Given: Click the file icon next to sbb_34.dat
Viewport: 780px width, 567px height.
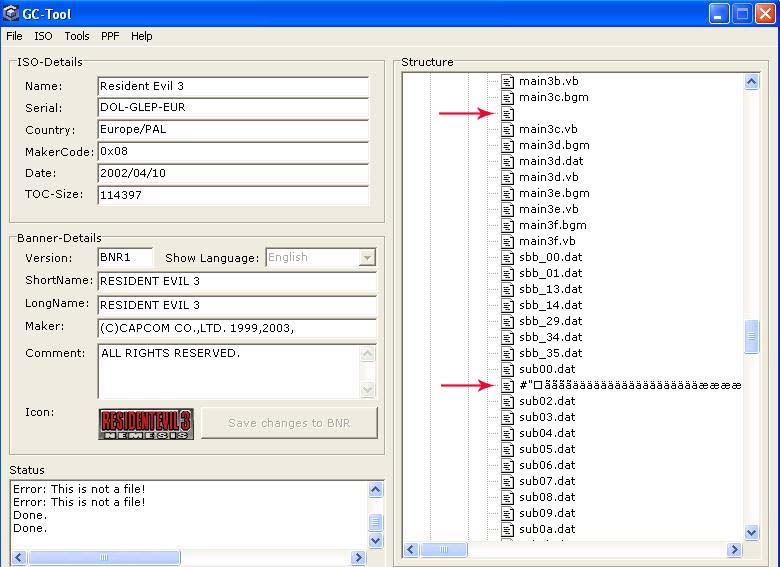Looking at the screenshot, I should coord(507,338).
